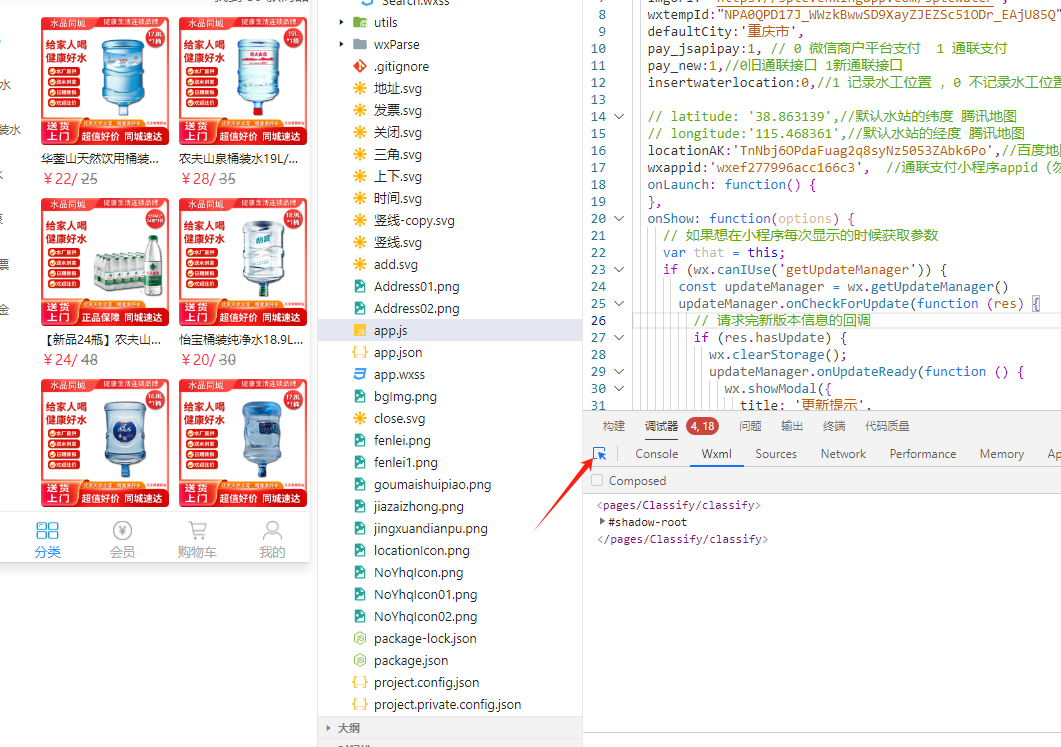Open the 构建 panel tab

click(x=614, y=426)
